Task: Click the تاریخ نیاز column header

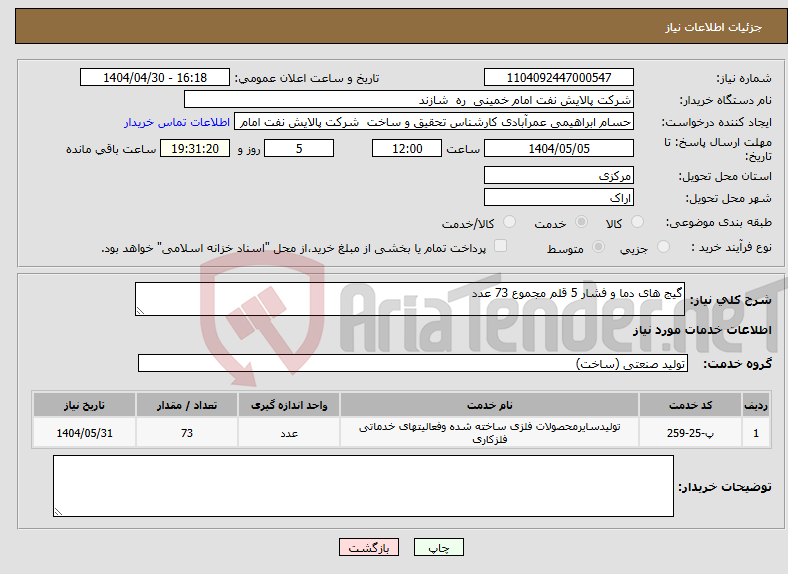Action: 84,405
